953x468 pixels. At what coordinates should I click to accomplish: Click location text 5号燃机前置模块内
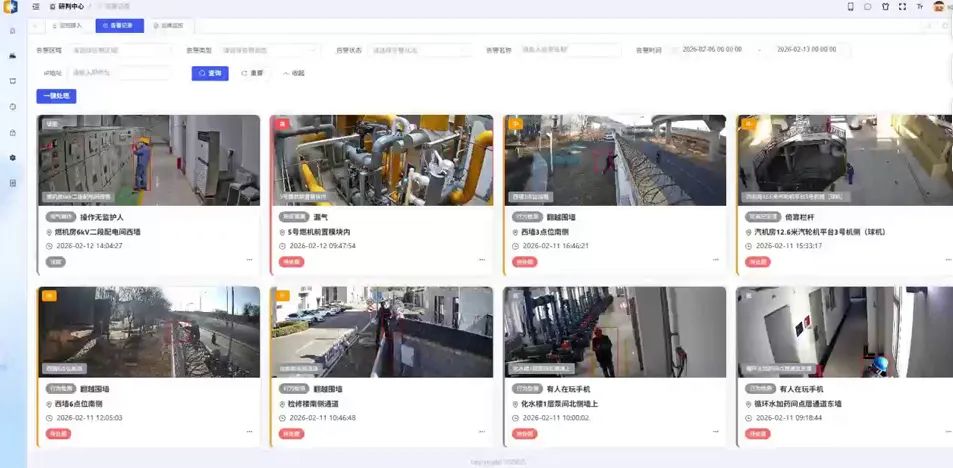click(x=318, y=232)
